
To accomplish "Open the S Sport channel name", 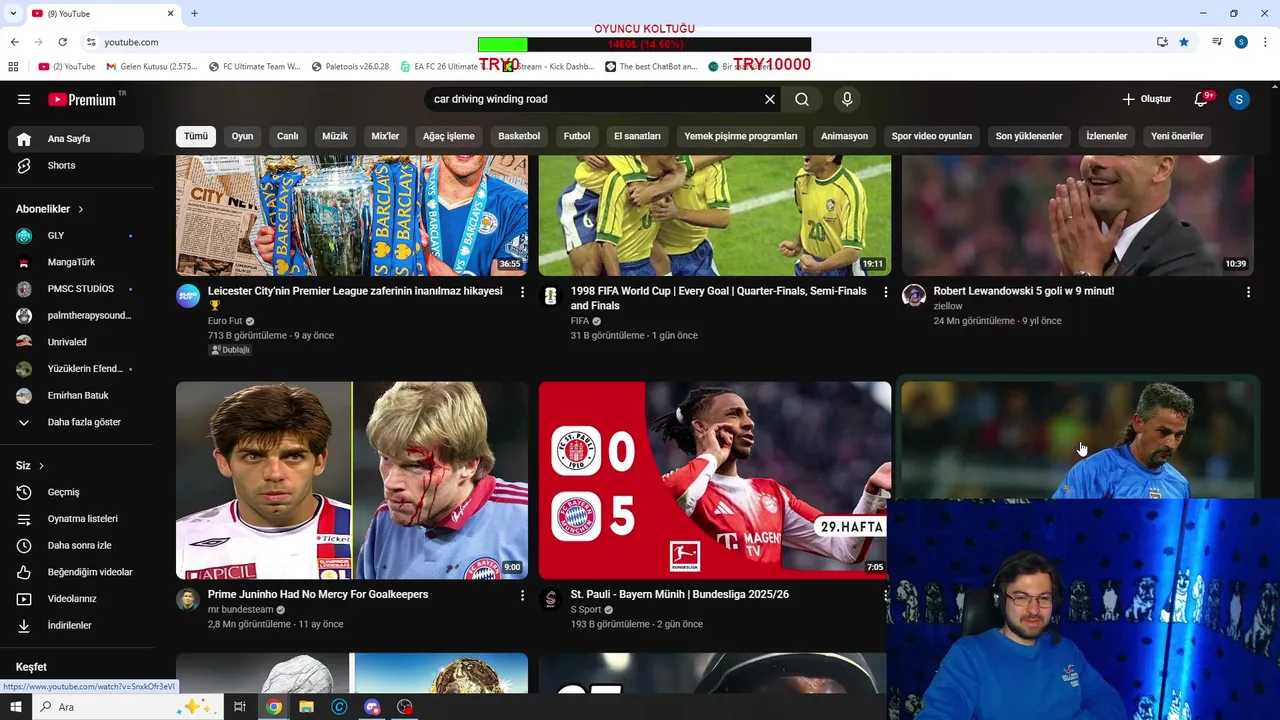I will [x=586, y=609].
